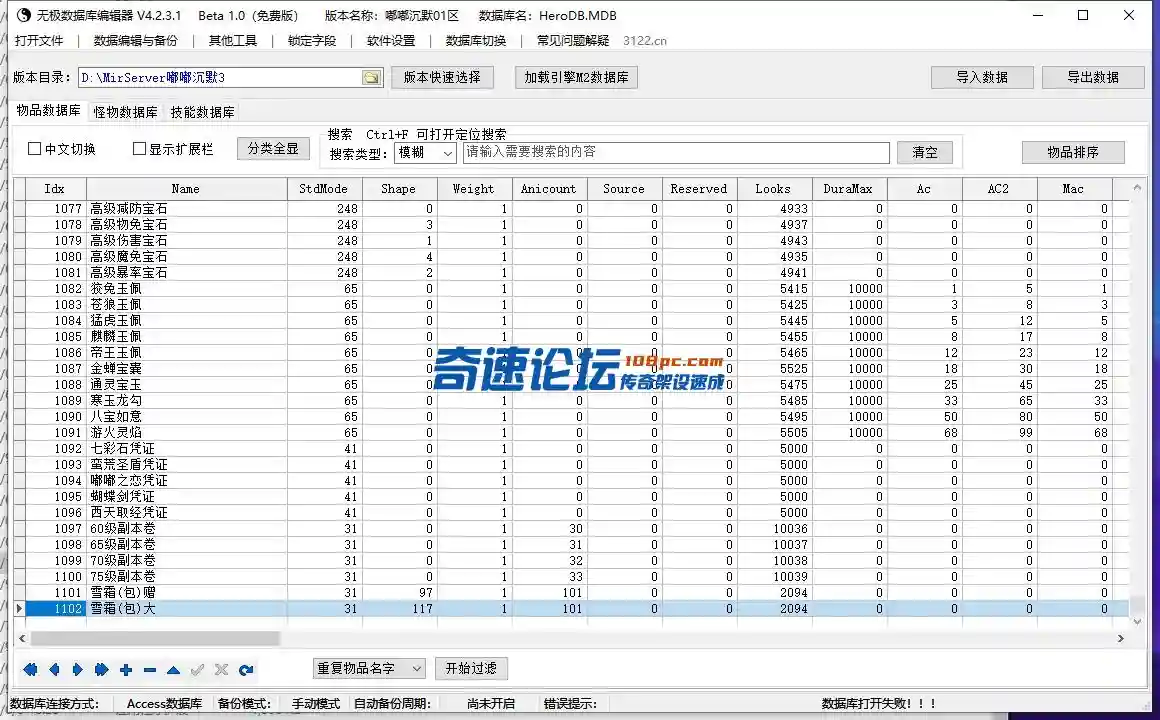The width and height of the screenshot is (1160, 720).
Task: Click the 加载引擎M2数据库 button
Action: tap(576, 78)
